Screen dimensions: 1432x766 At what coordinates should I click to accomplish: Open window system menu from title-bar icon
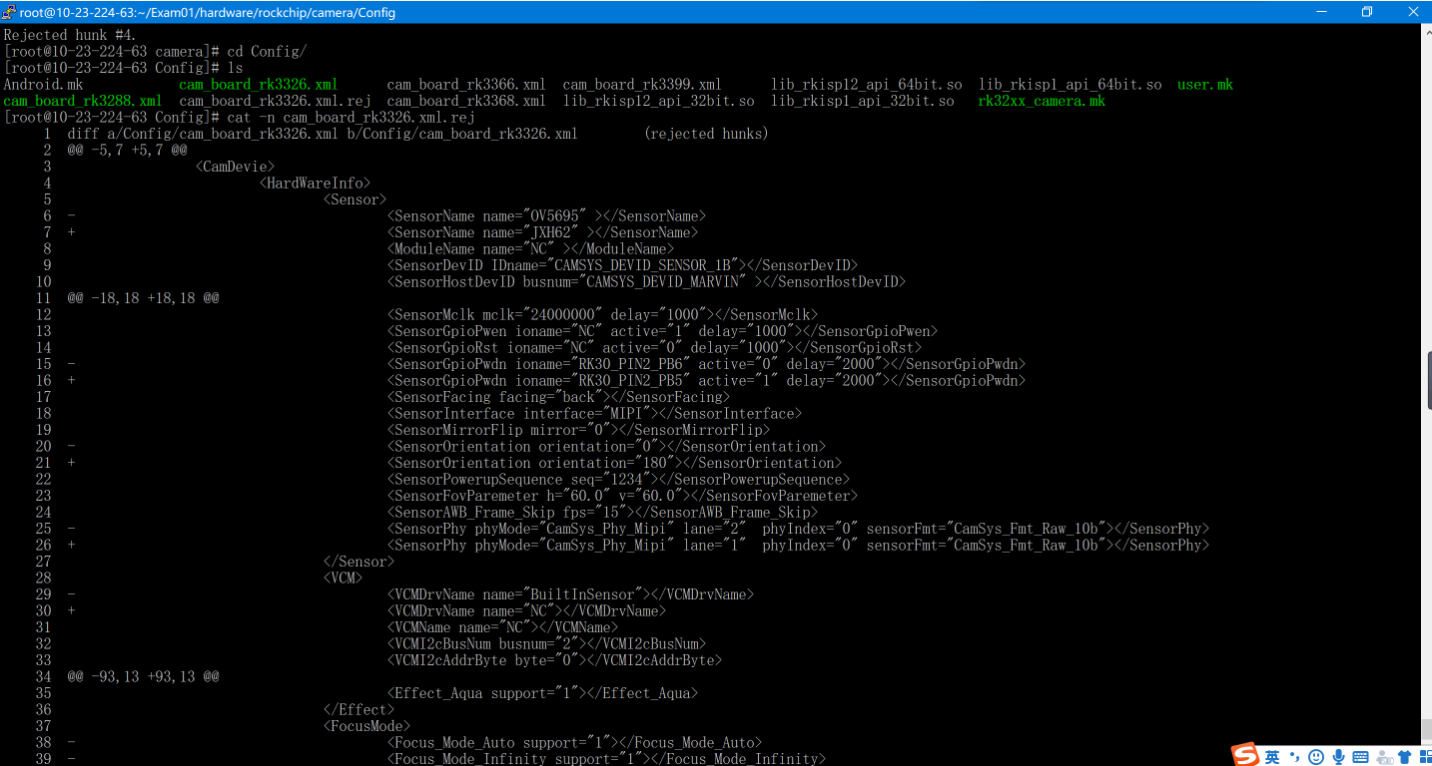pyautogui.click(x=9, y=11)
